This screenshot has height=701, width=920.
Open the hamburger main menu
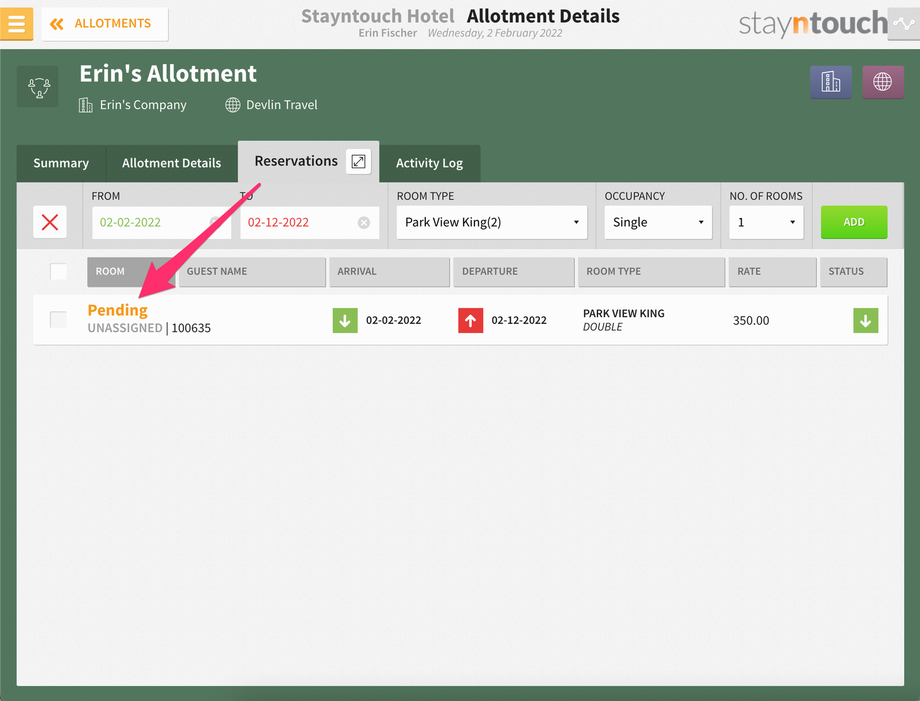[x=16, y=23]
